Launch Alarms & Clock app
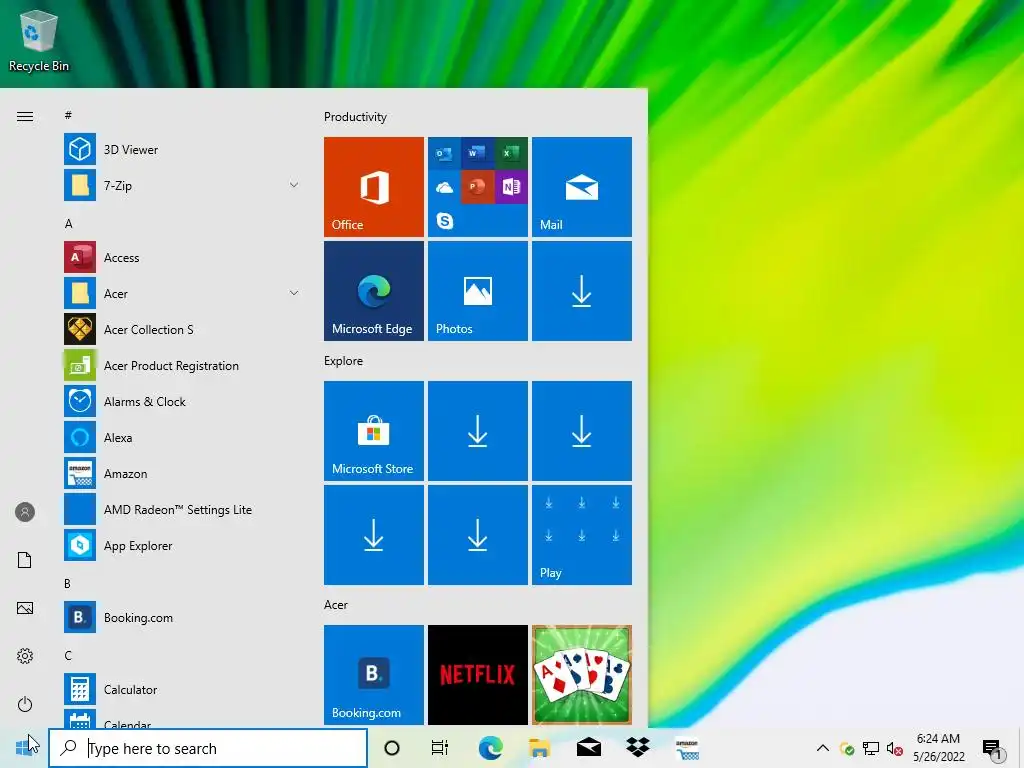The image size is (1024, 768). click(x=183, y=401)
